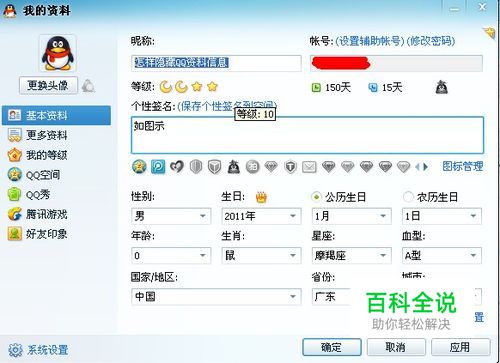The height and width of the screenshot is (363, 500).
Task: Open the 好友印象 section
Action: click(56, 234)
